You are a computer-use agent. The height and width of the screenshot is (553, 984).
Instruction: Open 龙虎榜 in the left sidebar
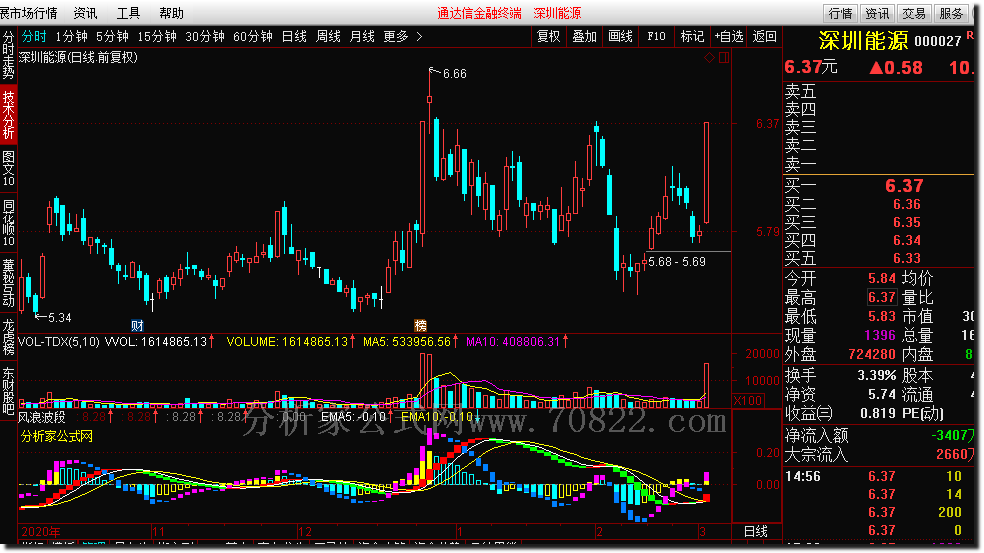(x=8, y=336)
